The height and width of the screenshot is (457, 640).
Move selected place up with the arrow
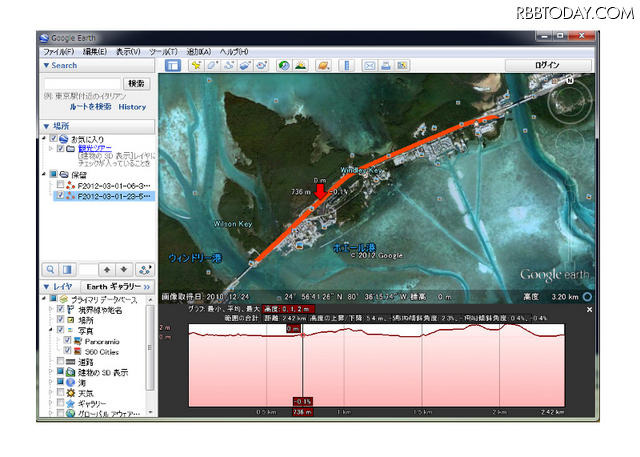pos(107,270)
